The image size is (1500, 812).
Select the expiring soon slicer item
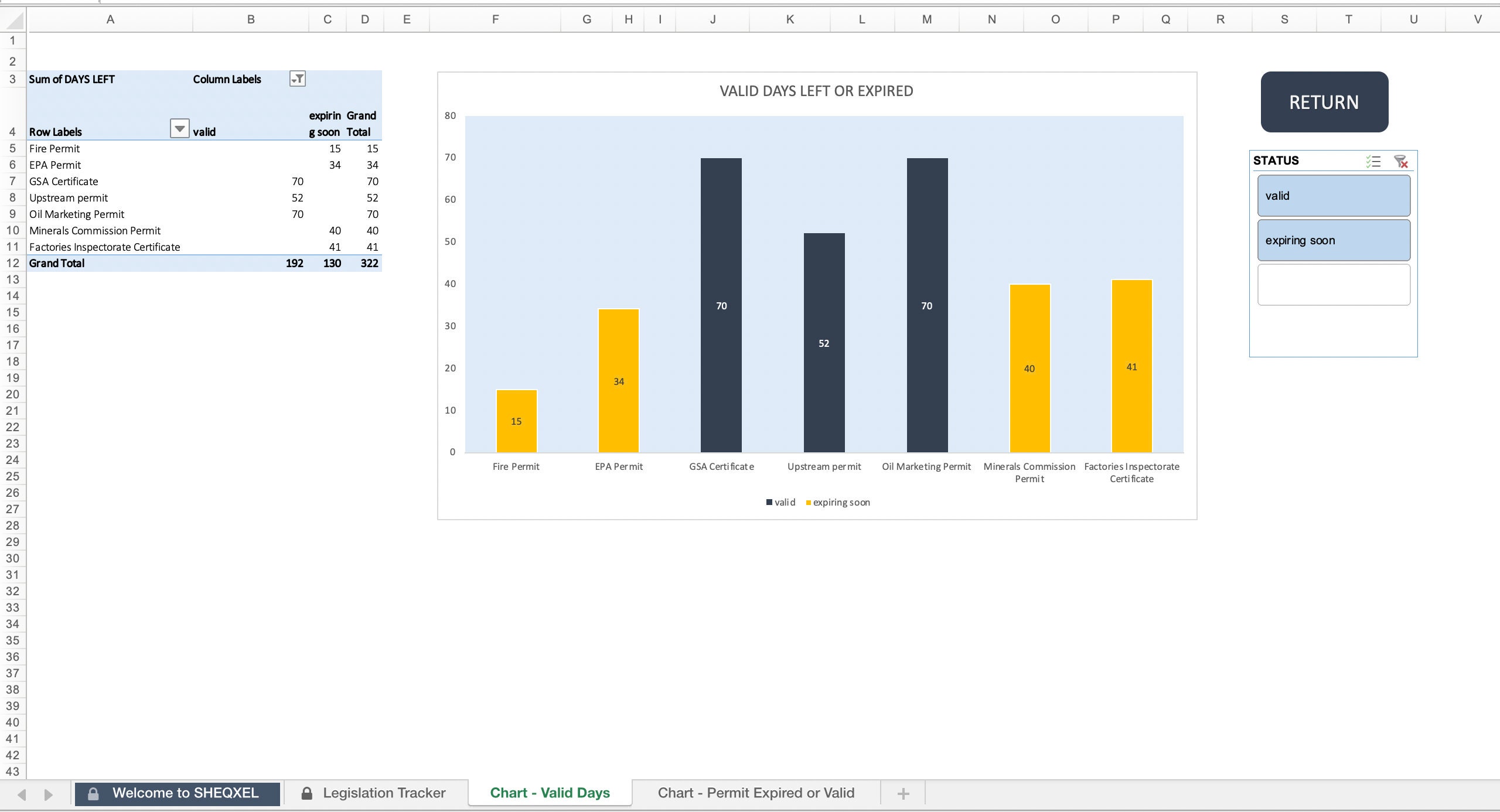1334,240
